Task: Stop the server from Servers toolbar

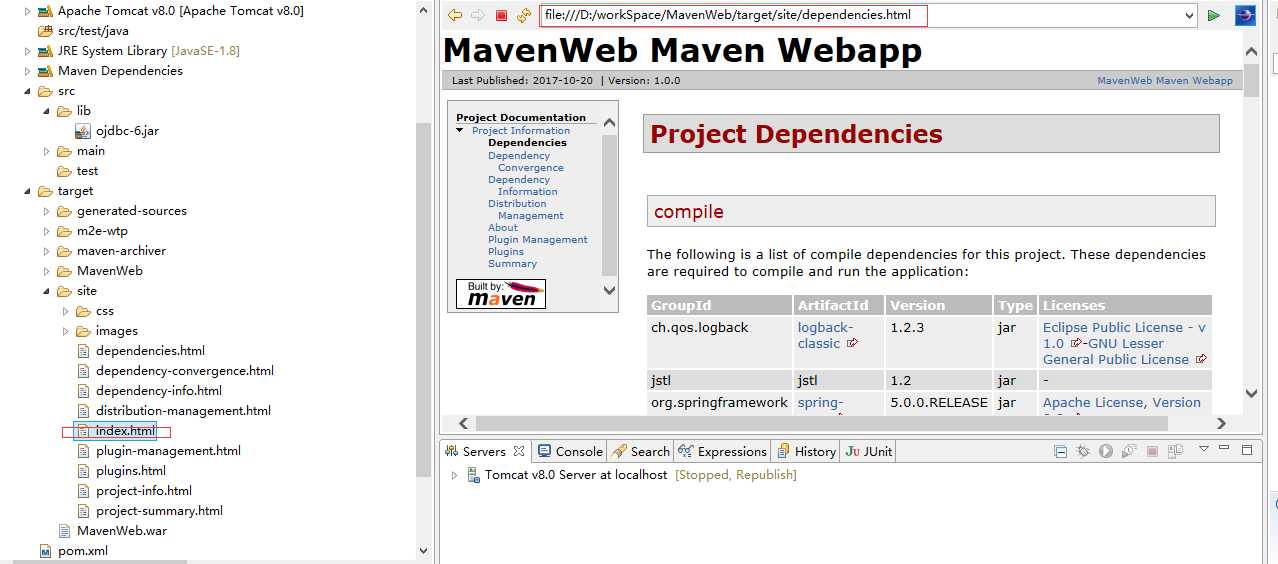Action: [1152, 452]
